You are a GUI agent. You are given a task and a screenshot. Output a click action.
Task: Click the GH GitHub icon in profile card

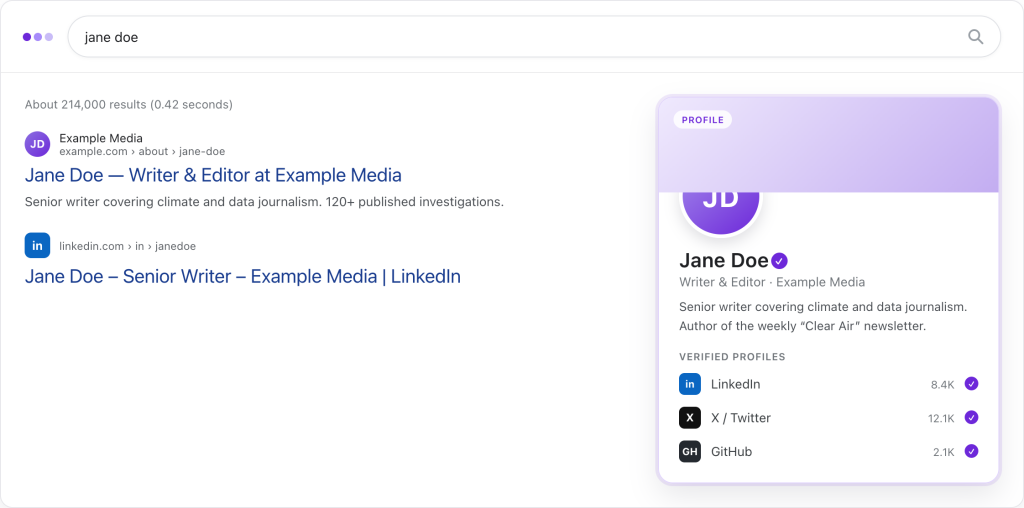(x=690, y=452)
